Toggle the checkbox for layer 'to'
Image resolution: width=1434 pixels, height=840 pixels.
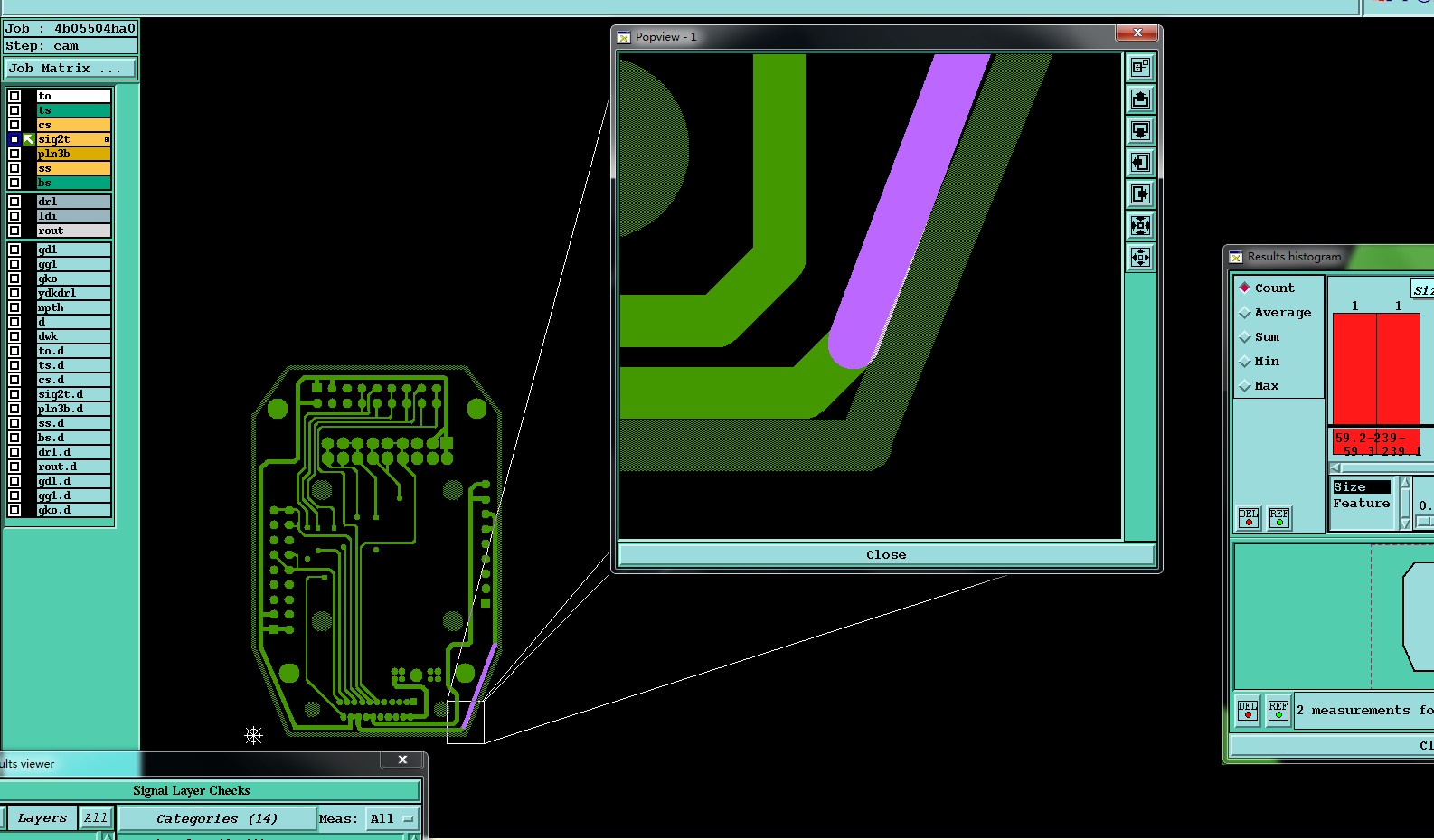click(14, 96)
